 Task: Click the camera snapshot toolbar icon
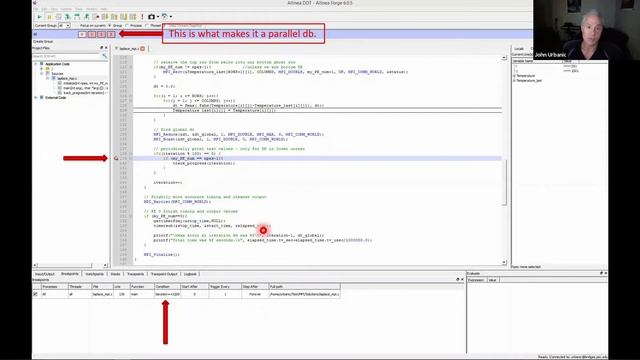pos(151,17)
